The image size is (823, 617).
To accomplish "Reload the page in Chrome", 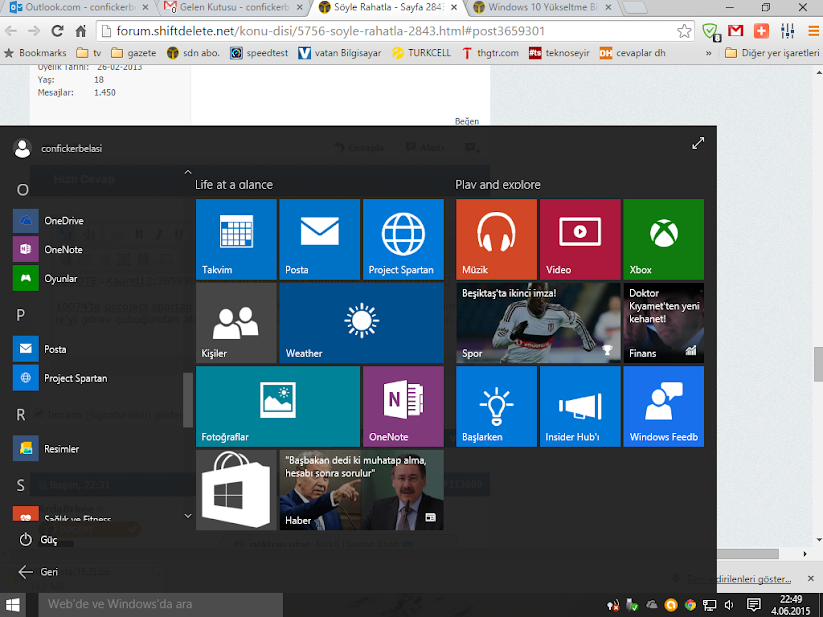I will (x=57, y=31).
